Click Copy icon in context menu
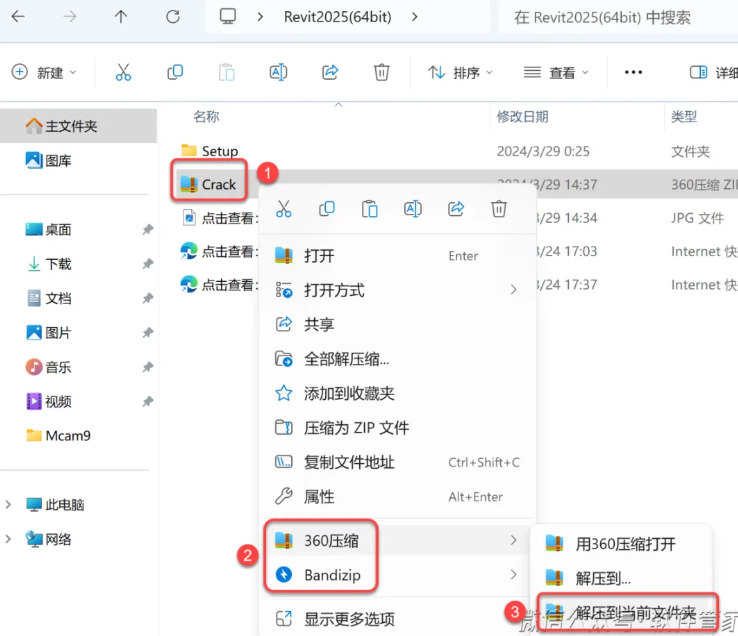Screen dimensions: 738x636 coord(327,209)
